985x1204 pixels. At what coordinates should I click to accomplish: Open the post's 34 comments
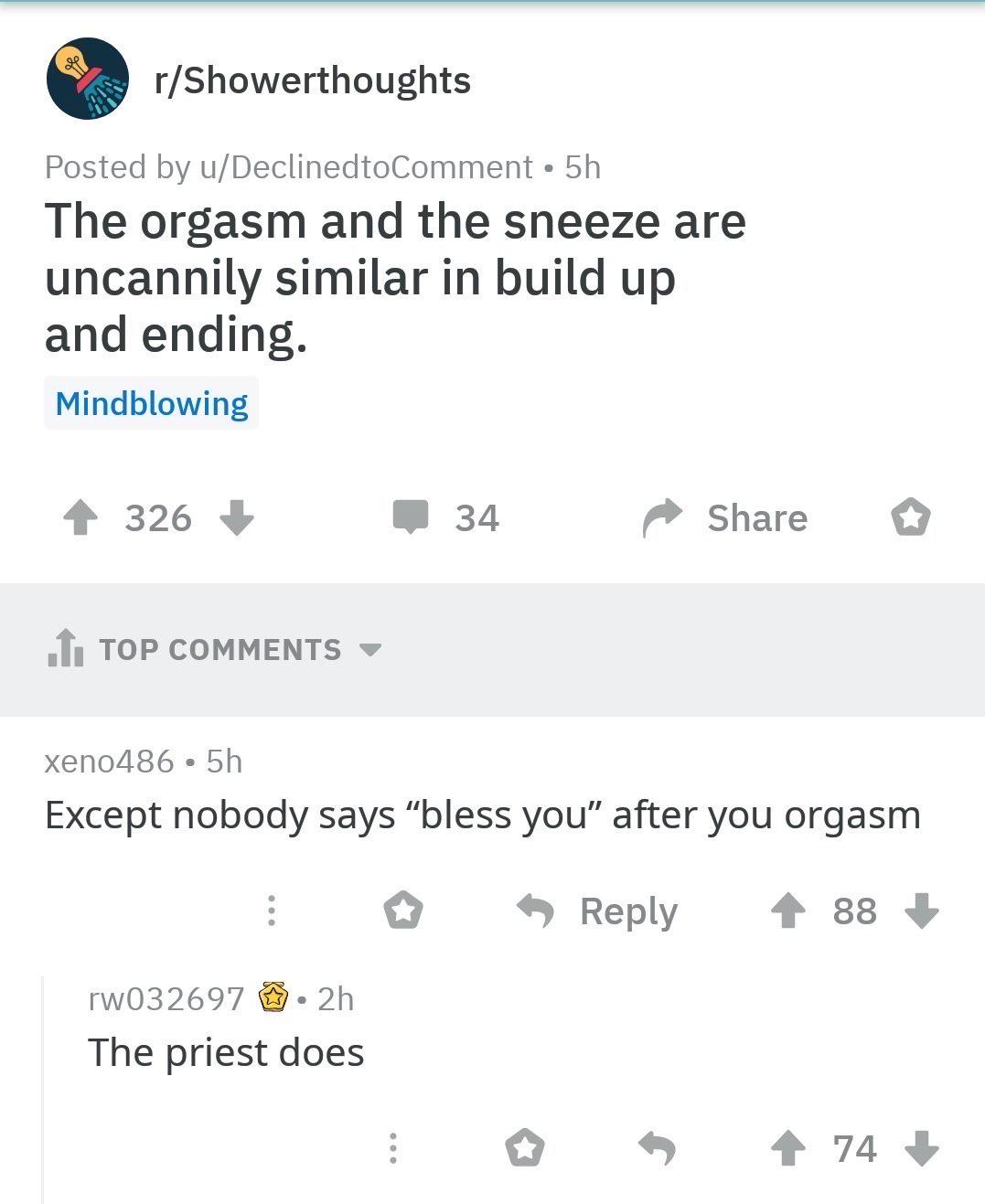pos(446,517)
